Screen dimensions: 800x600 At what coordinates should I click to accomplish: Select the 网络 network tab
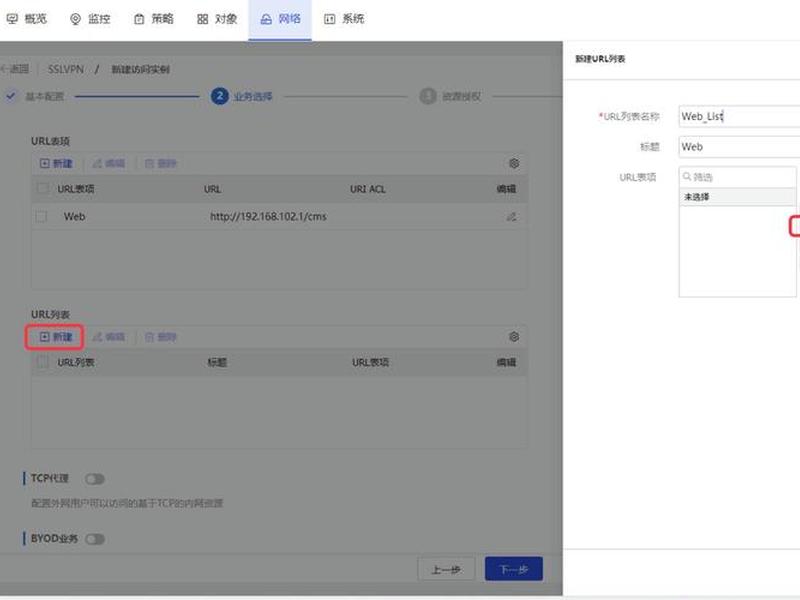(x=280, y=19)
